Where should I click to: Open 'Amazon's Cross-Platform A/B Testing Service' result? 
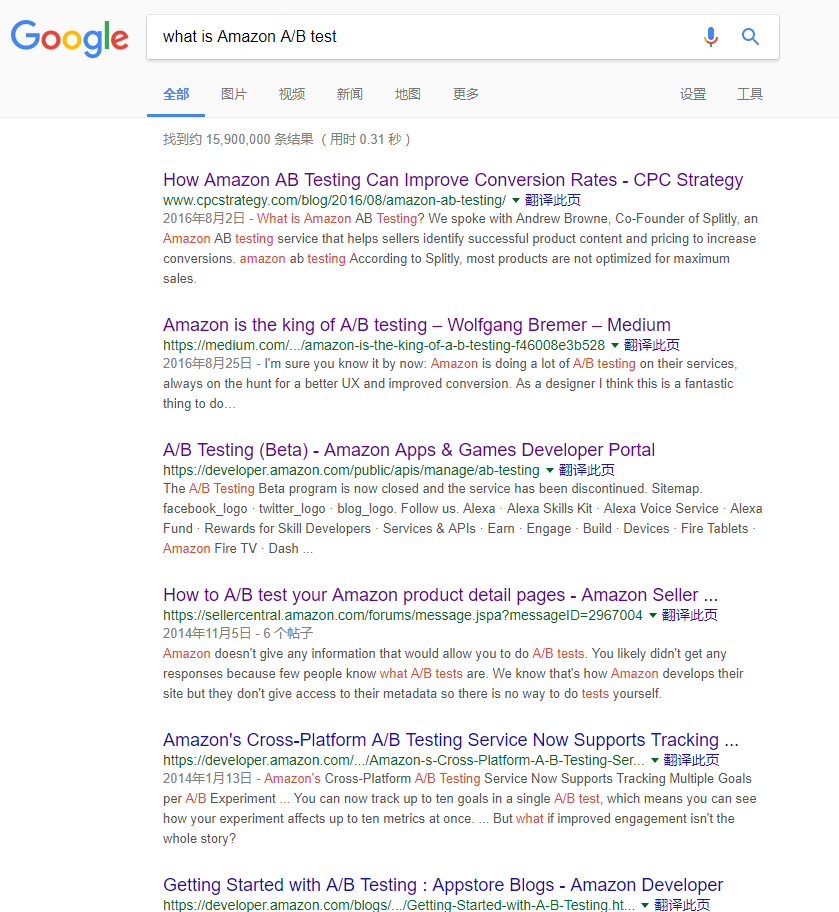click(x=450, y=740)
